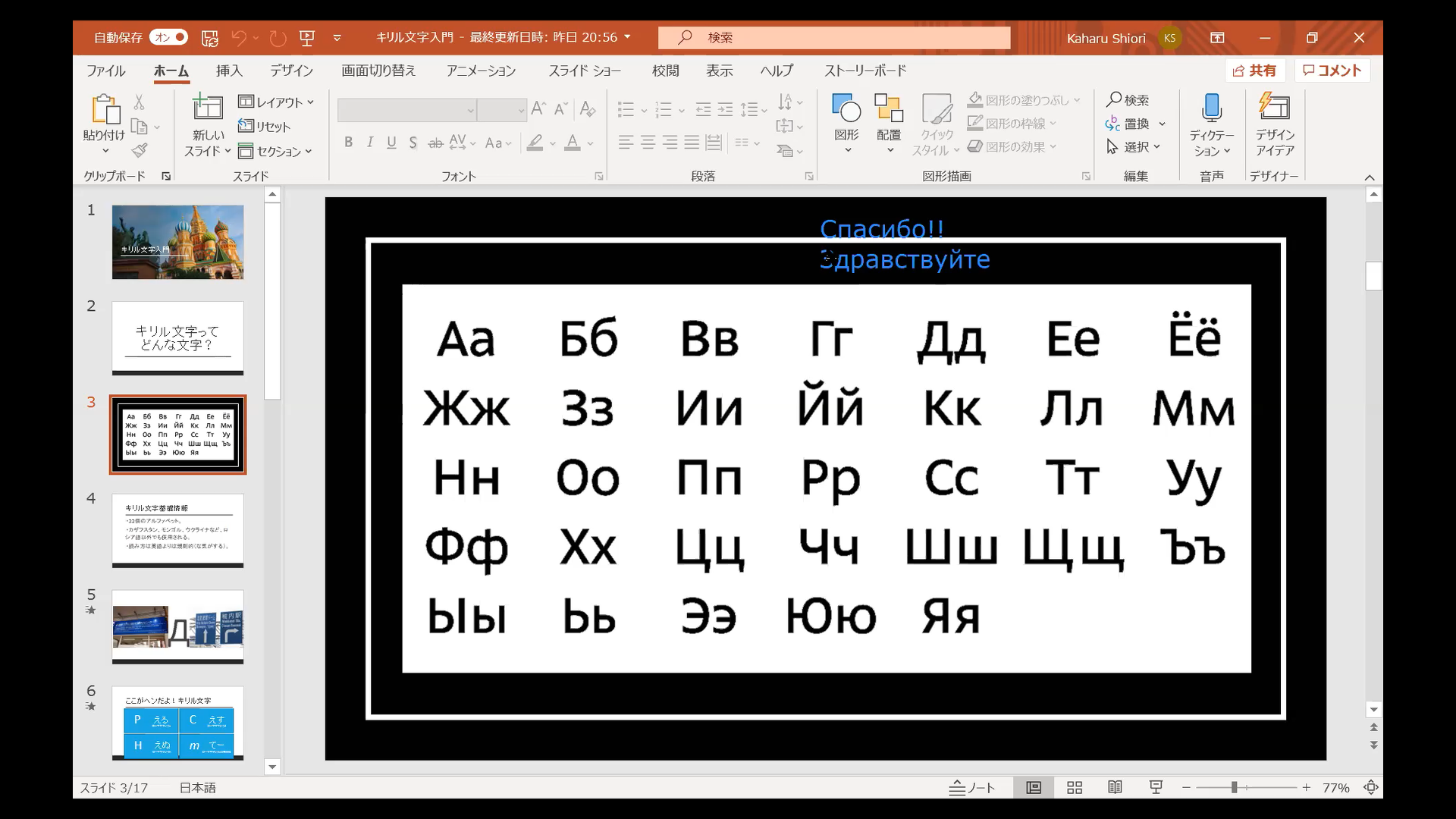Click the Quick Styles (クイックスタイル) icon
Viewport: 1456px width, 819px height.
(x=937, y=108)
